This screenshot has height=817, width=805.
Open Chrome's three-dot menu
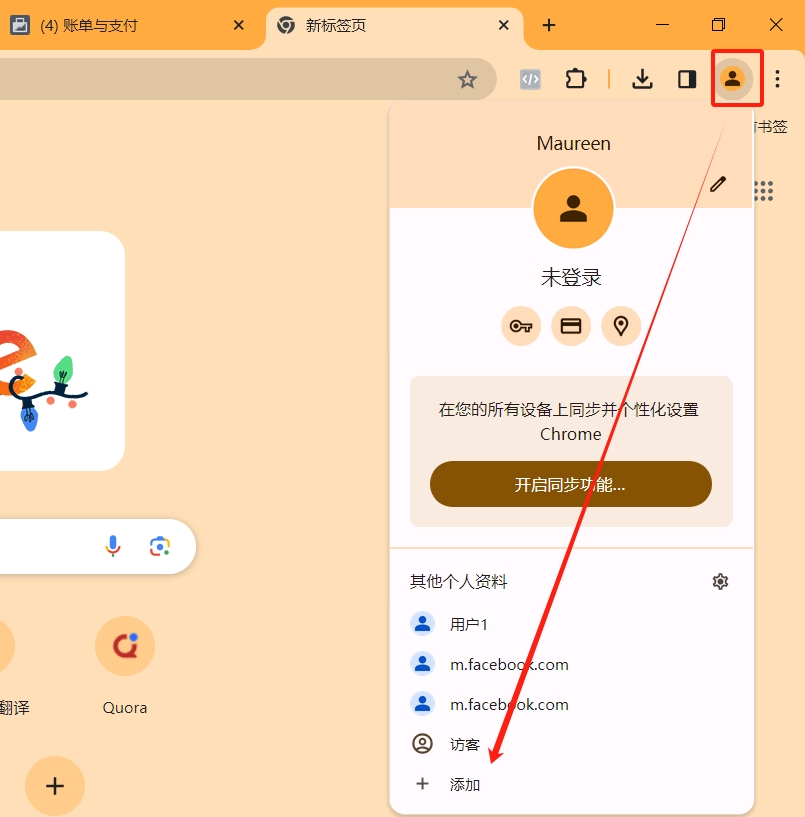click(x=777, y=79)
